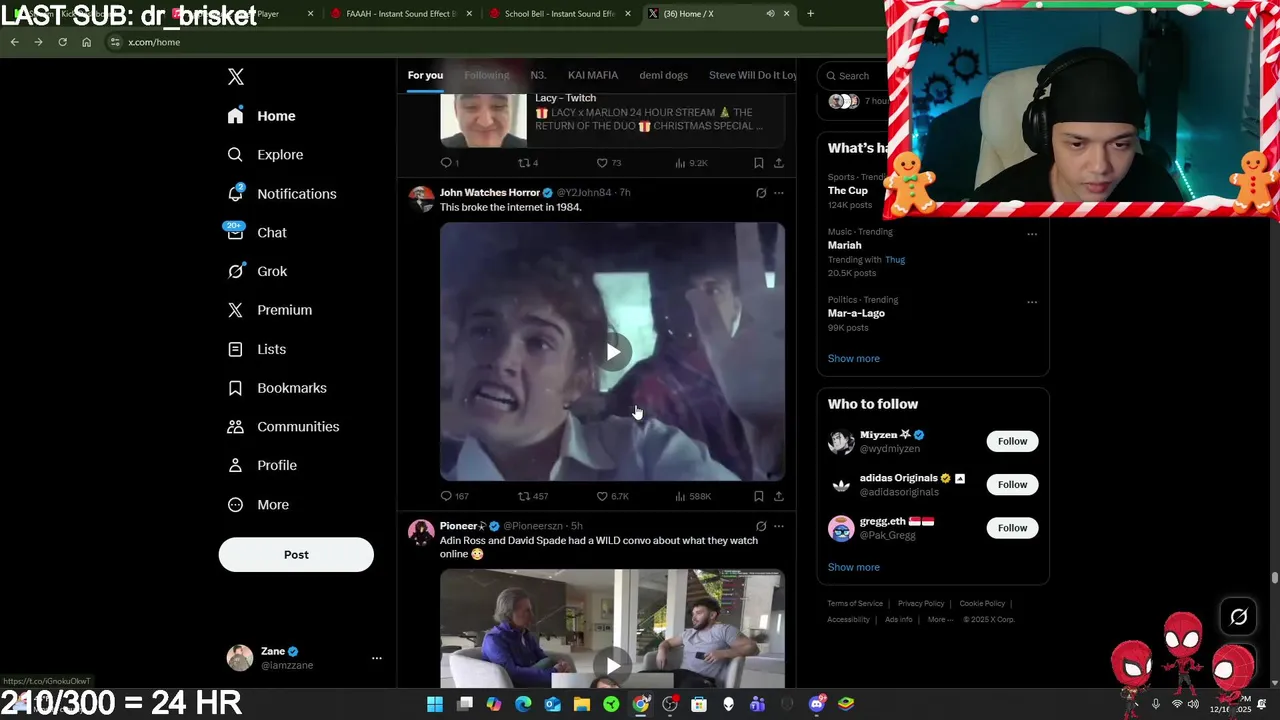Viewport: 1280px width, 720px height.
Task: Open the Profile page
Action: tap(262, 466)
